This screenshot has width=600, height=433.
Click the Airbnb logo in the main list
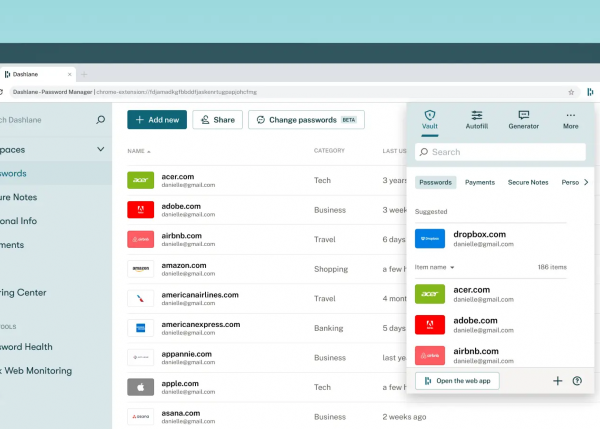pos(140,239)
